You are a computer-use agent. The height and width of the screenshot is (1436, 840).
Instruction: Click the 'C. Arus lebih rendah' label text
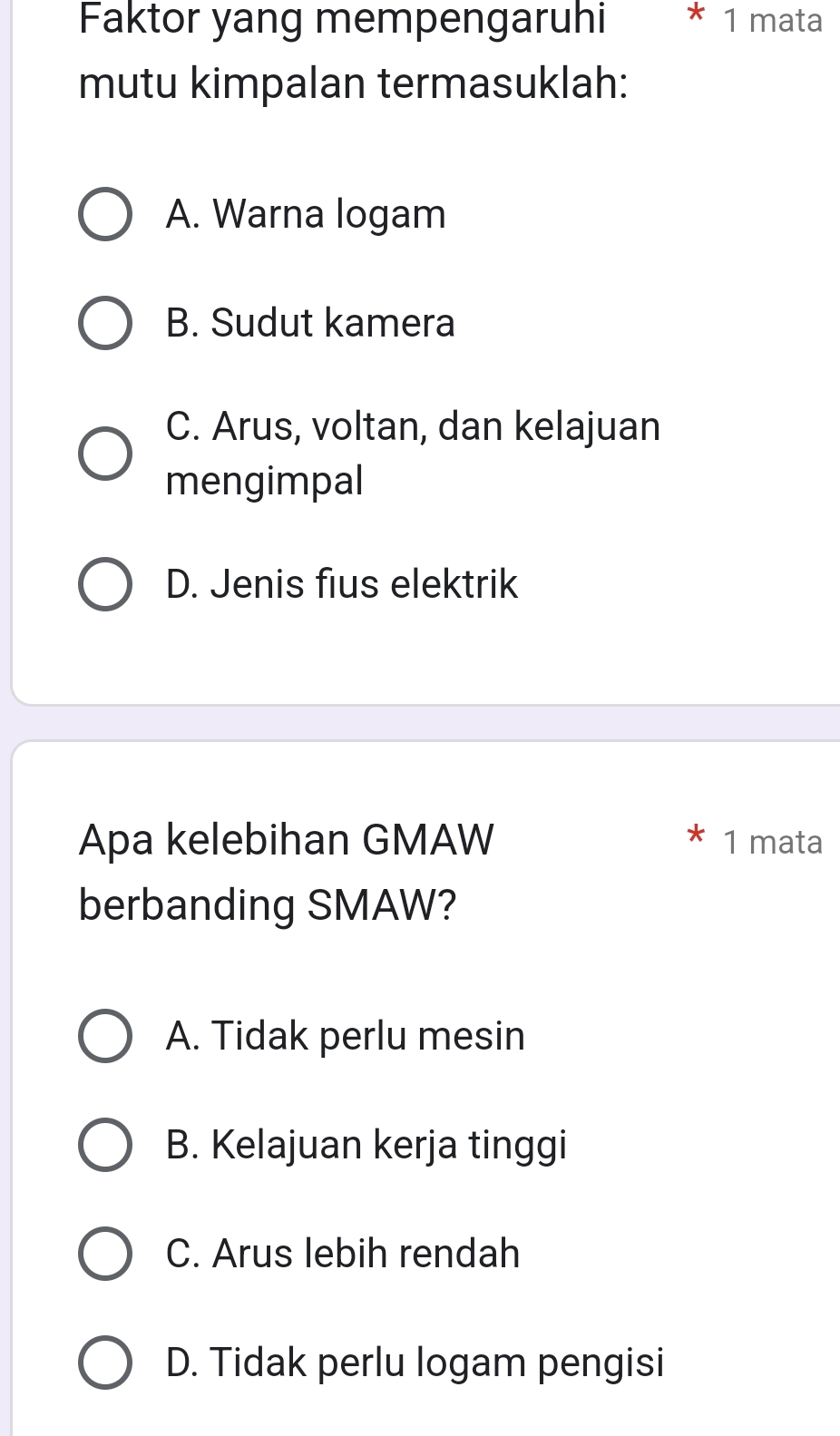(x=343, y=1254)
